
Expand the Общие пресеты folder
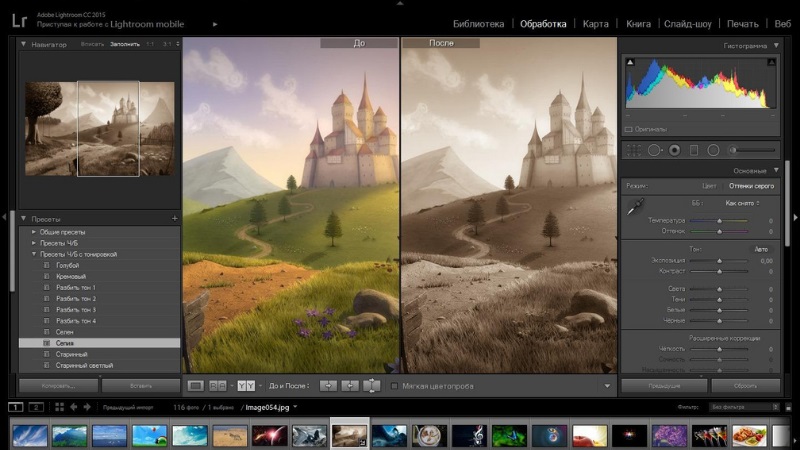coord(34,232)
